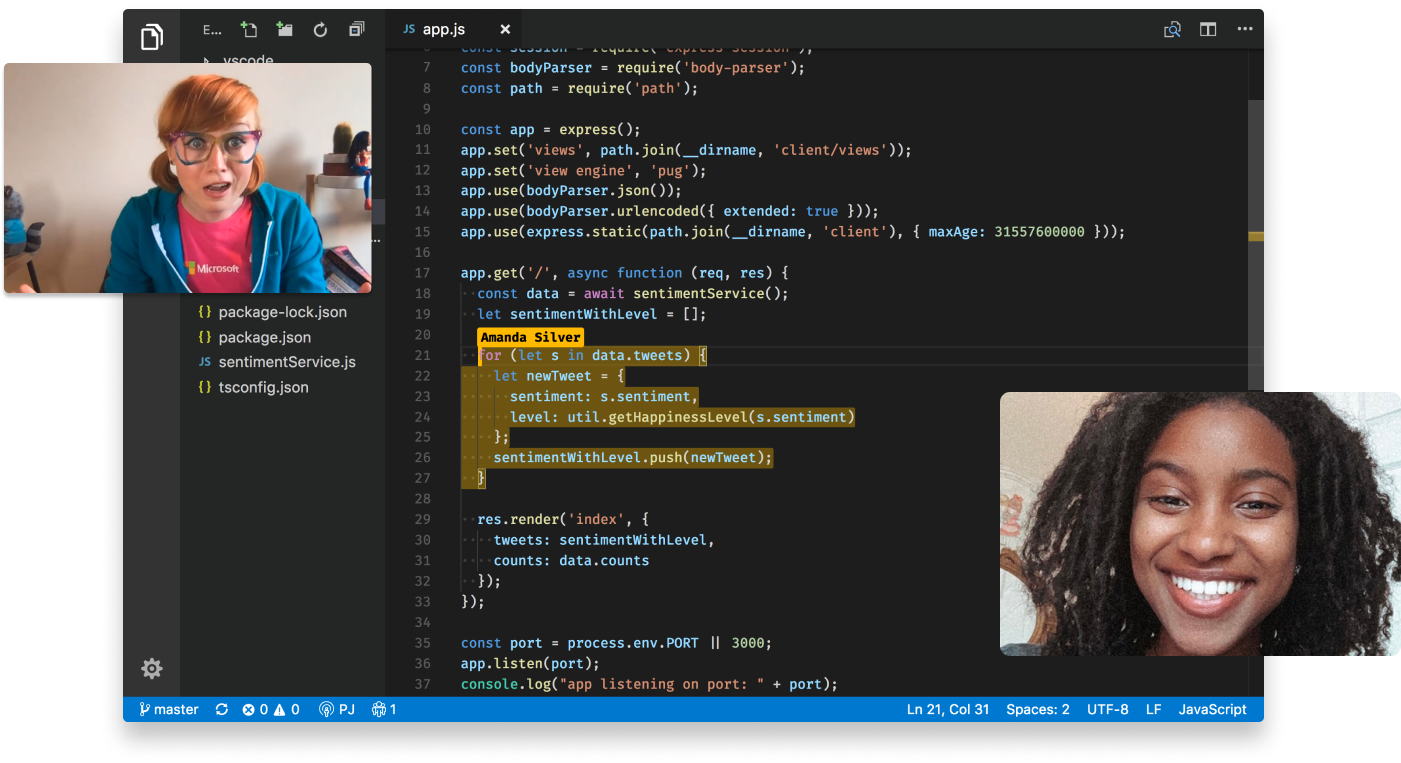Create a new folder in Explorer
This screenshot has width=1401, height=763.
click(285, 30)
